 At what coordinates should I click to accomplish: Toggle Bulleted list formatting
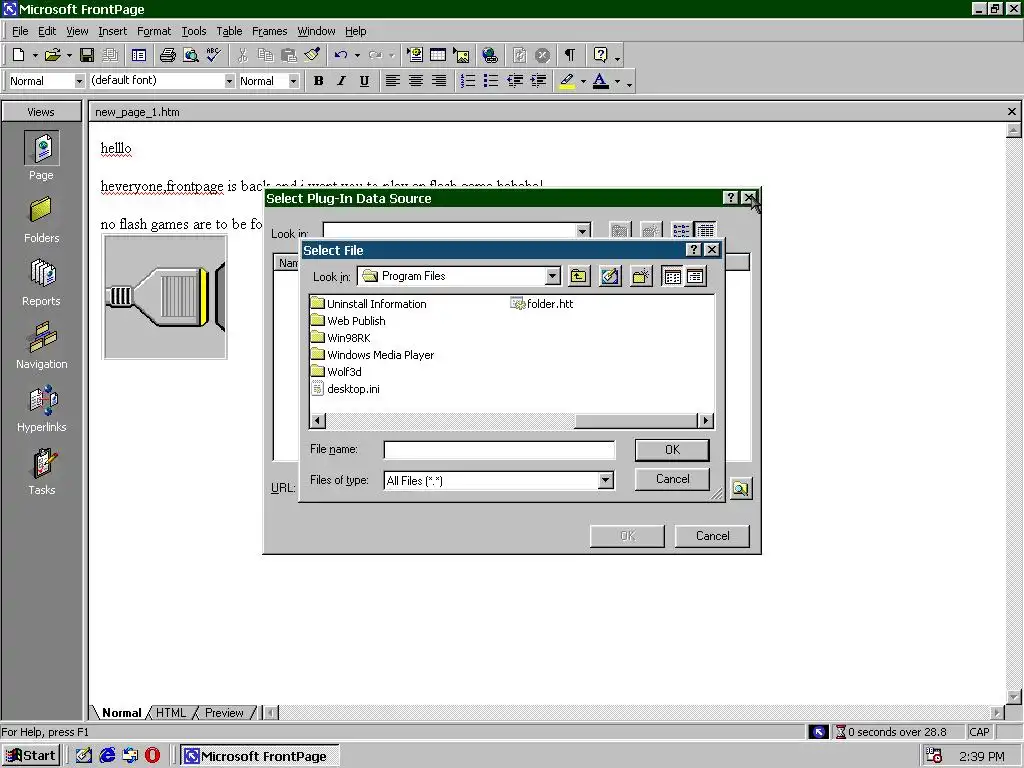[x=491, y=81]
